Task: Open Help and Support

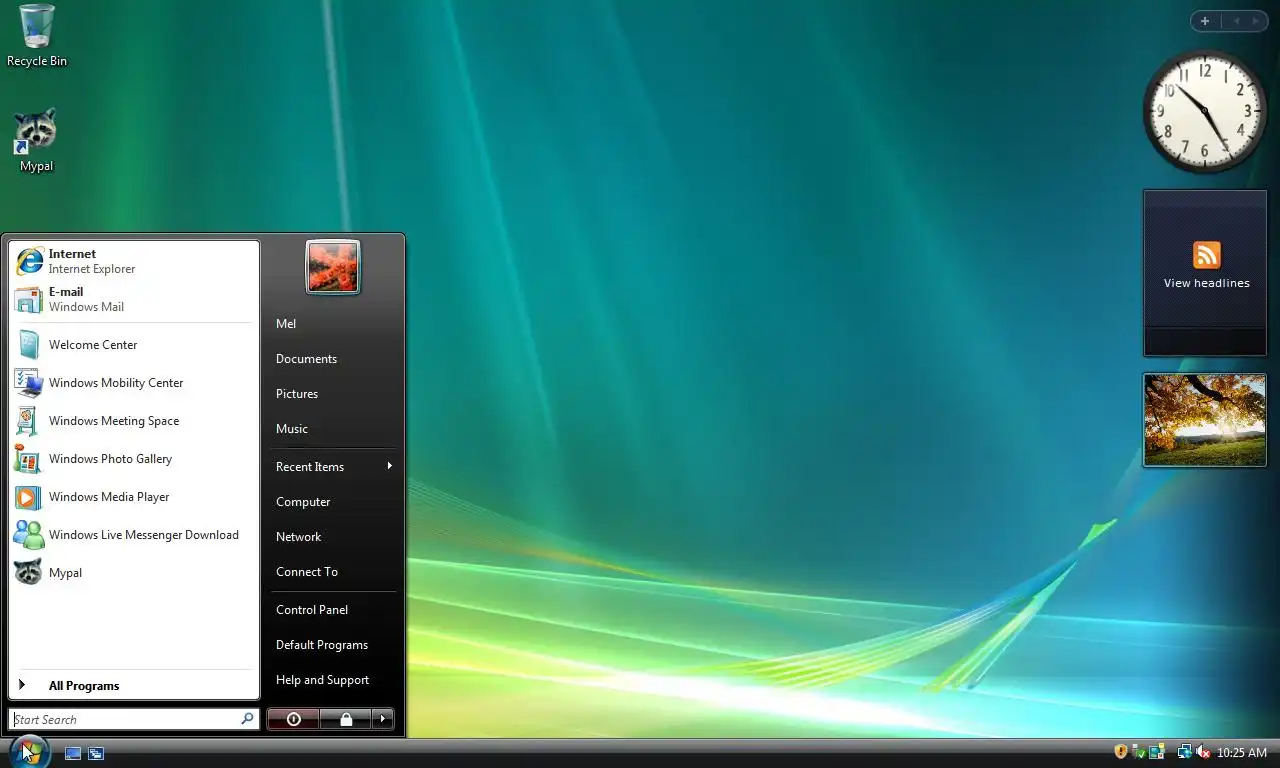Action: click(333, 680)
